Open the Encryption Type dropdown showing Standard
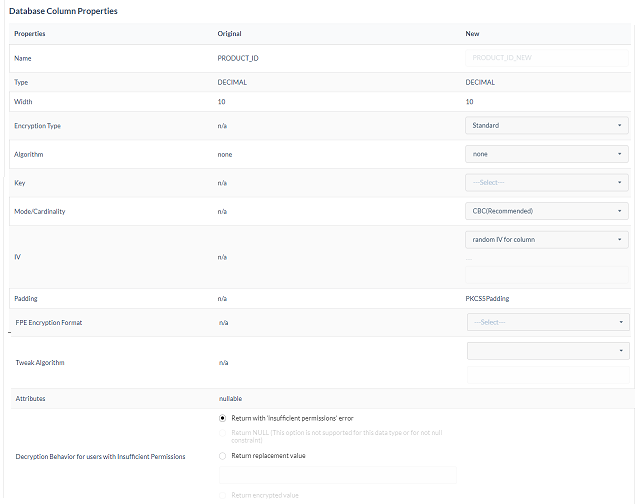The image size is (642, 504). (x=547, y=126)
